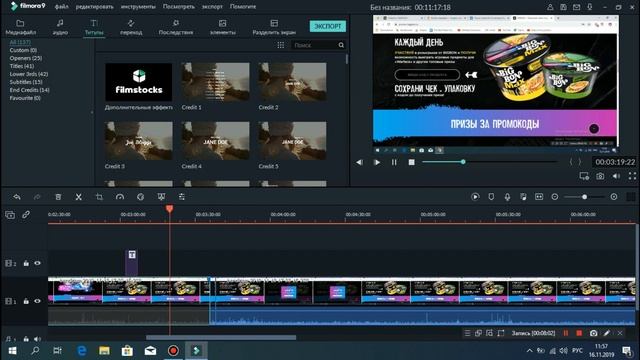Open the экспорт menu in menu bar
640x360 pixels.
tap(212, 7)
